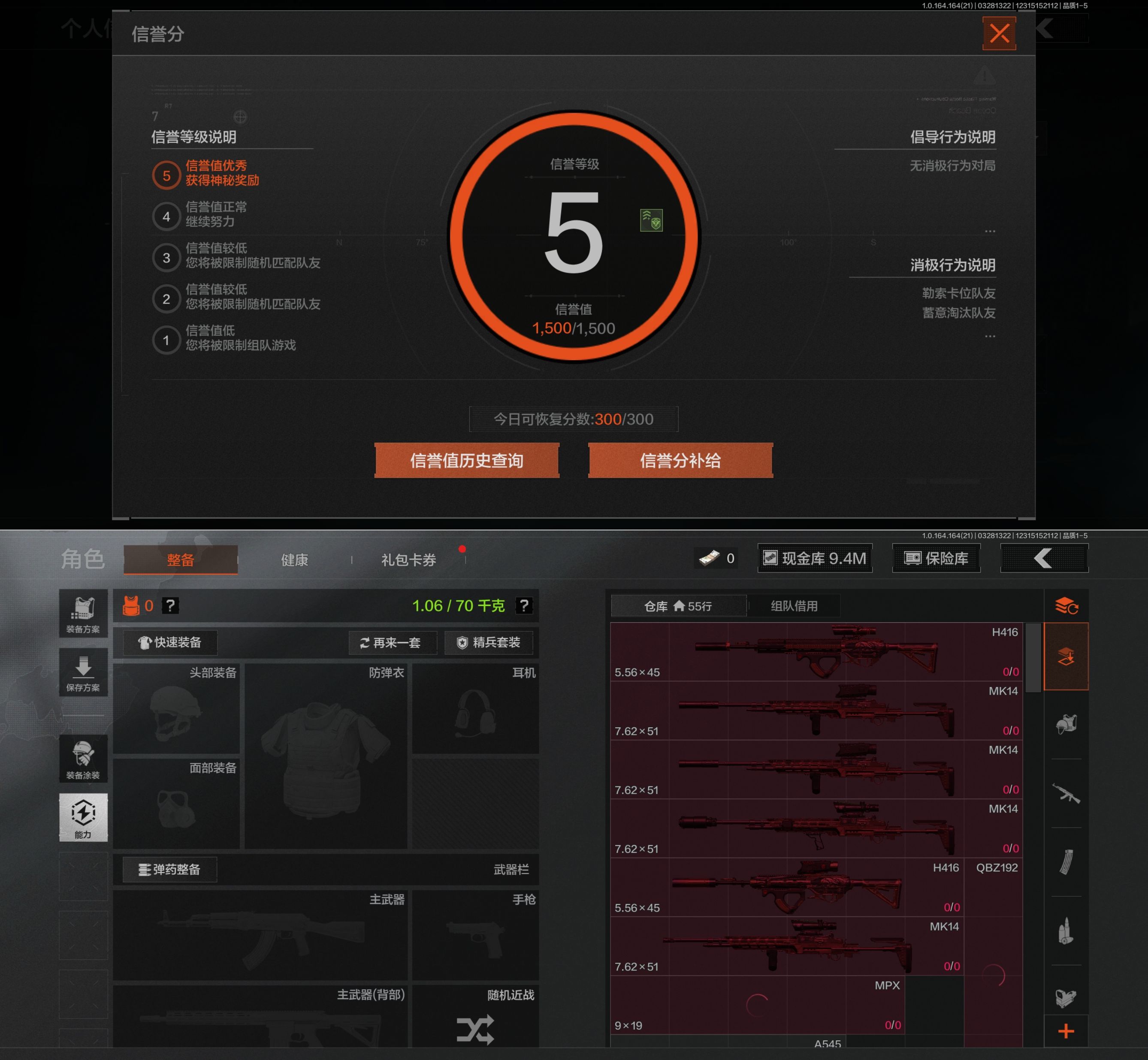Viewport: 1148px width, 1060px height.
Task: Filter warehouse by weapons category icon
Action: pyautogui.click(x=1066, y=793)
